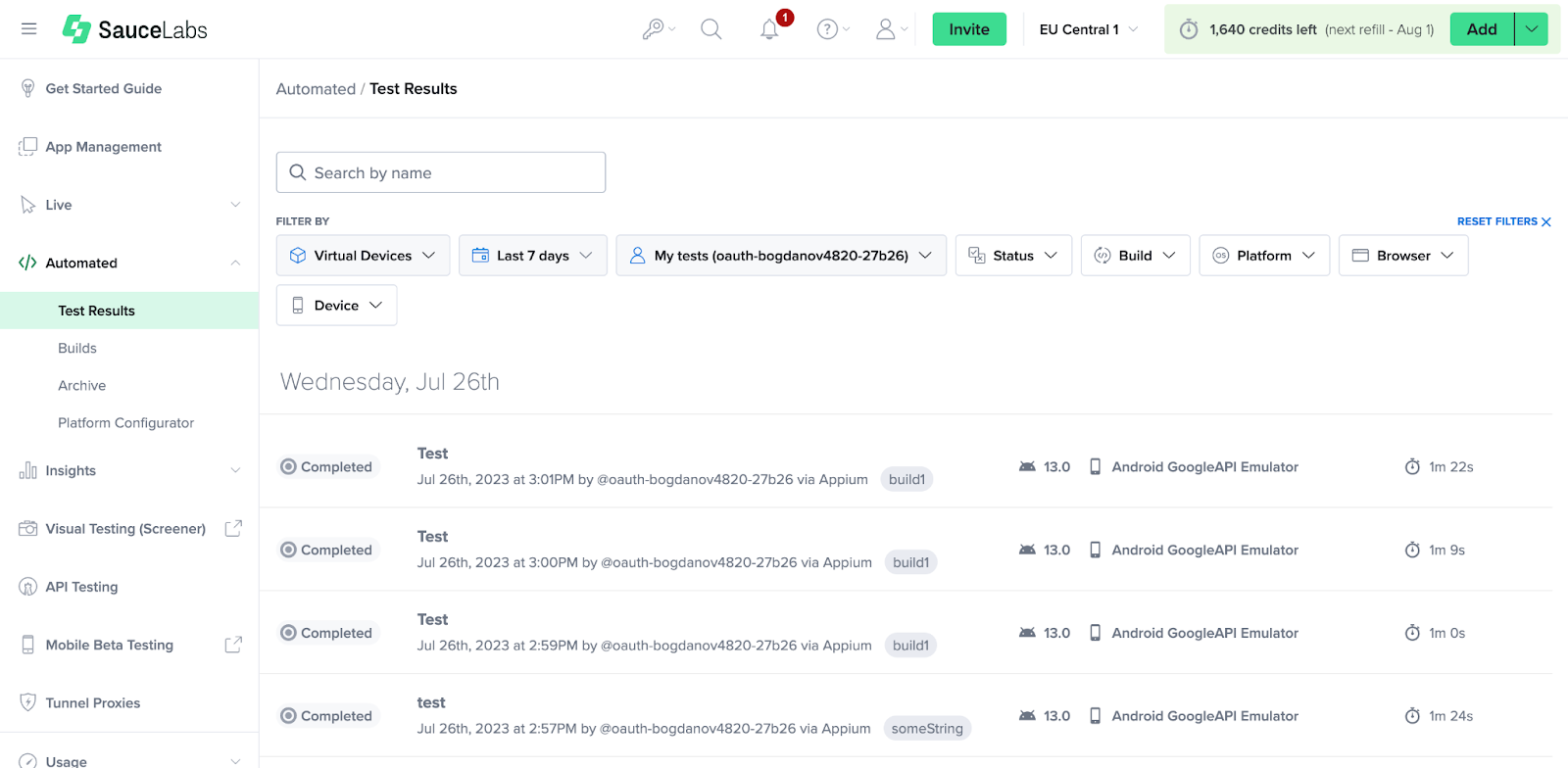
Task: Click RESET FILTERS link
Action: 1504,221
